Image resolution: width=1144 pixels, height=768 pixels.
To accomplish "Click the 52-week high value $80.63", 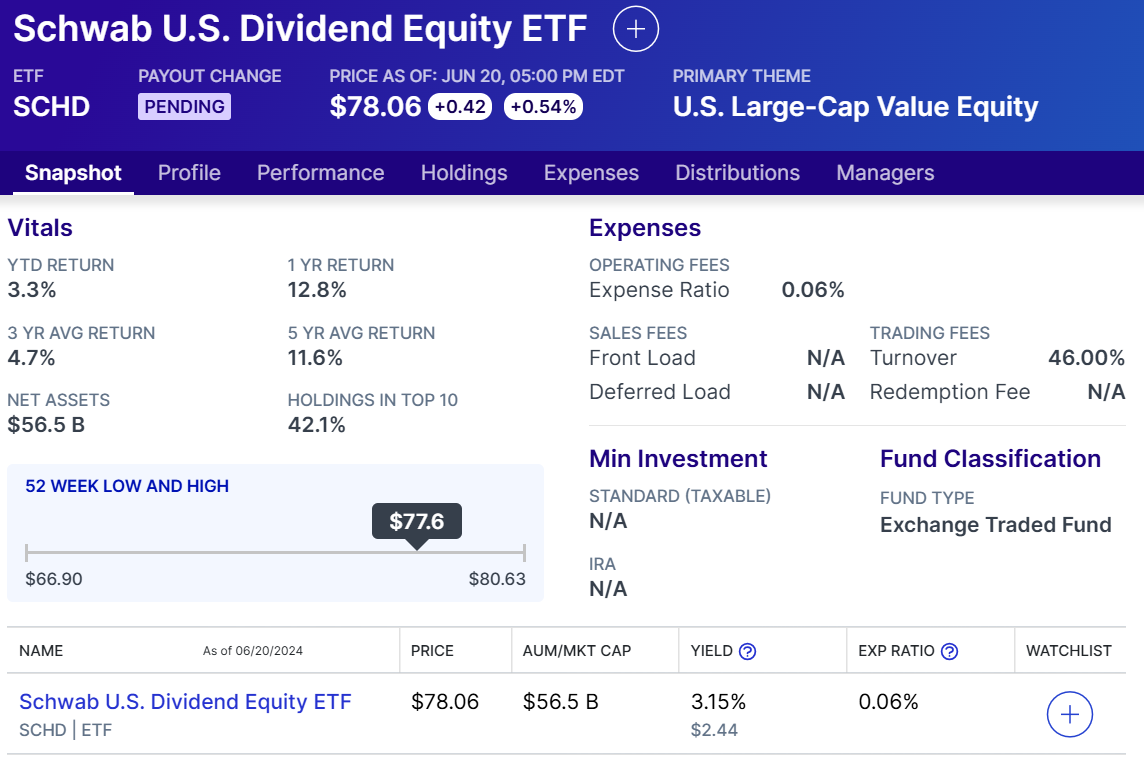I will 497,579.
